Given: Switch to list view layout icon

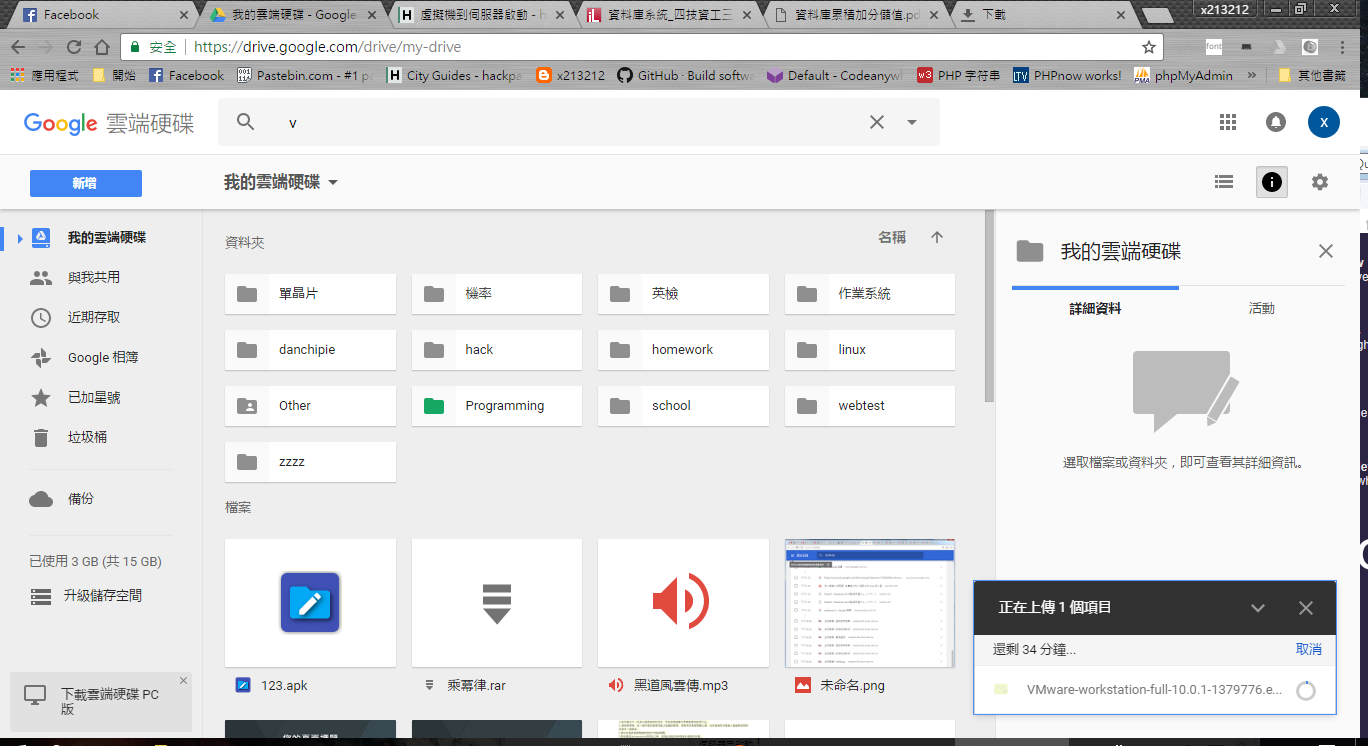Looking at the screenshot, I should [x=1223, y=182].
